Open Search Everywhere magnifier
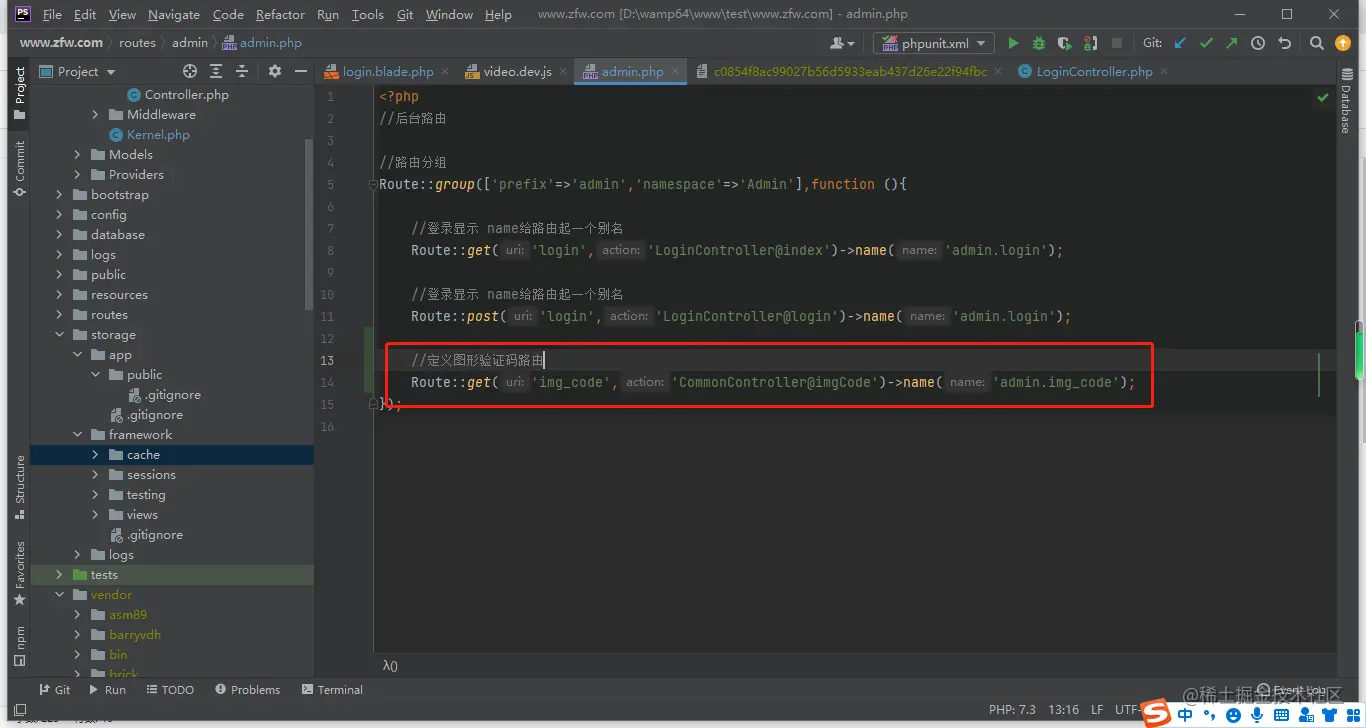The image size is (1366, 728). click(1317, 43)
